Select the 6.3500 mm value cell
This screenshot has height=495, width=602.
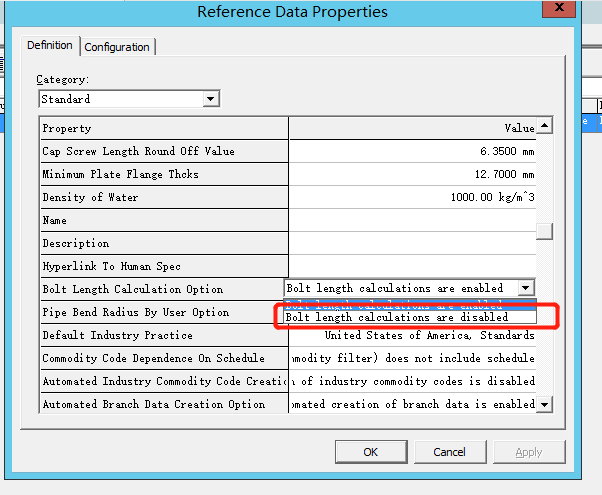(412, 151)
